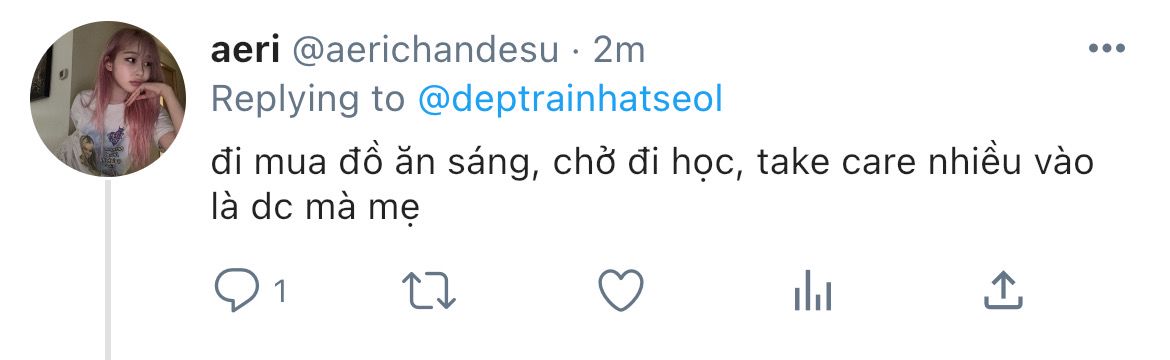Open the @deptrainhatseol mention link

570,99
